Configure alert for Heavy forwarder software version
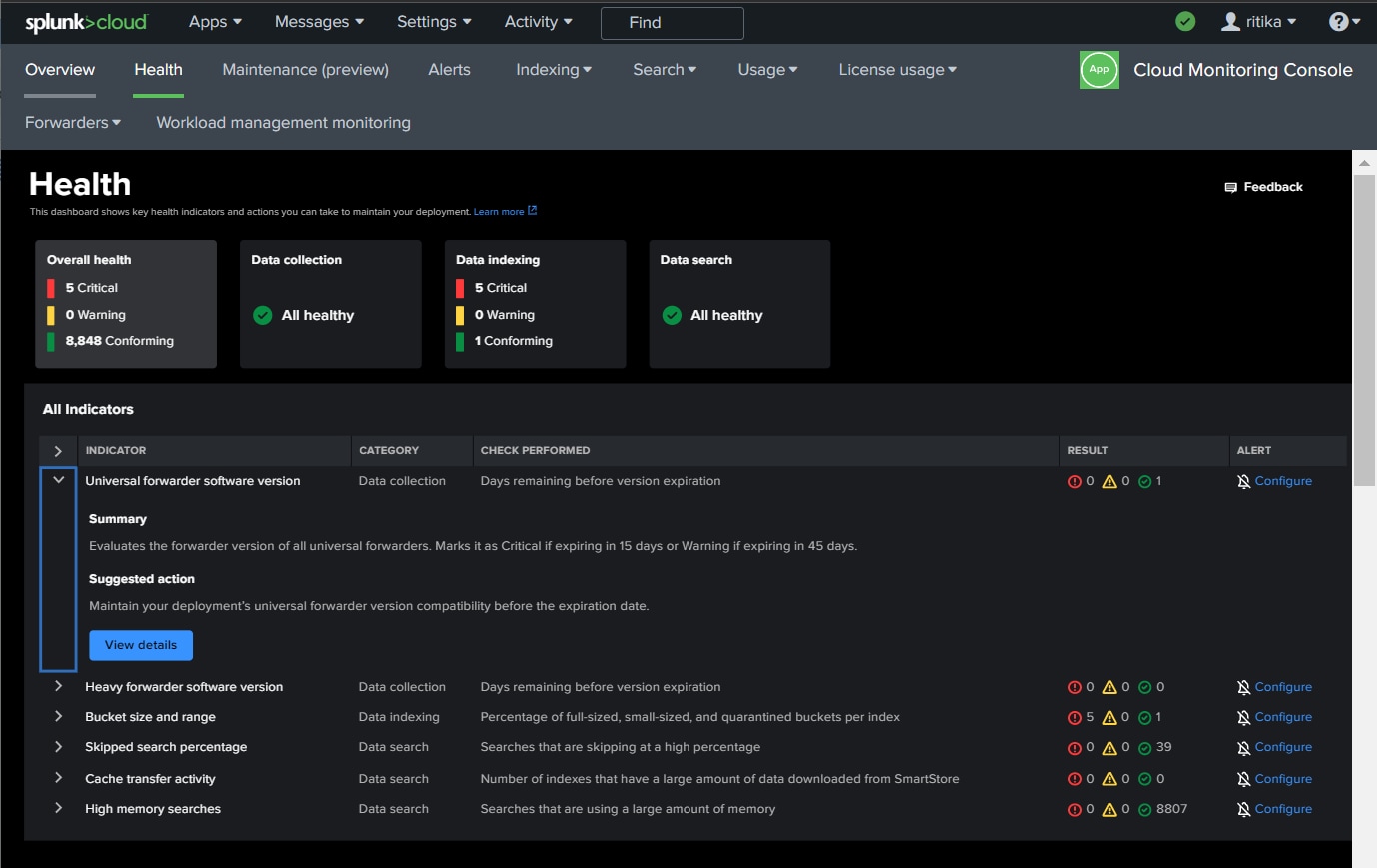Screen dimensions: 1377x868 1283,687
